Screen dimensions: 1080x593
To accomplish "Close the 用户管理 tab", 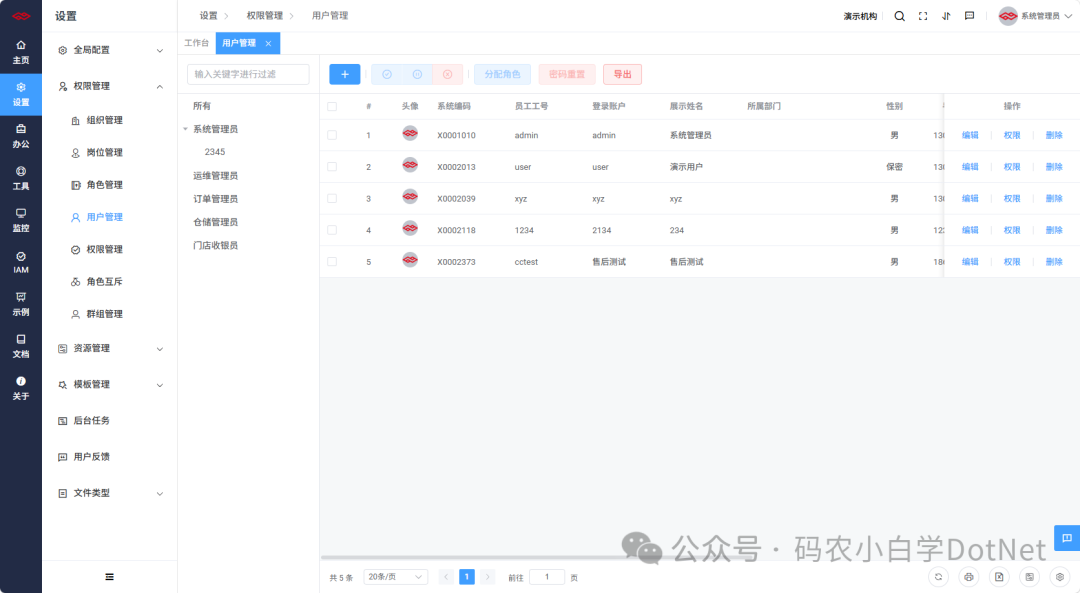I will pyautogui.click(x=269, y=43).
